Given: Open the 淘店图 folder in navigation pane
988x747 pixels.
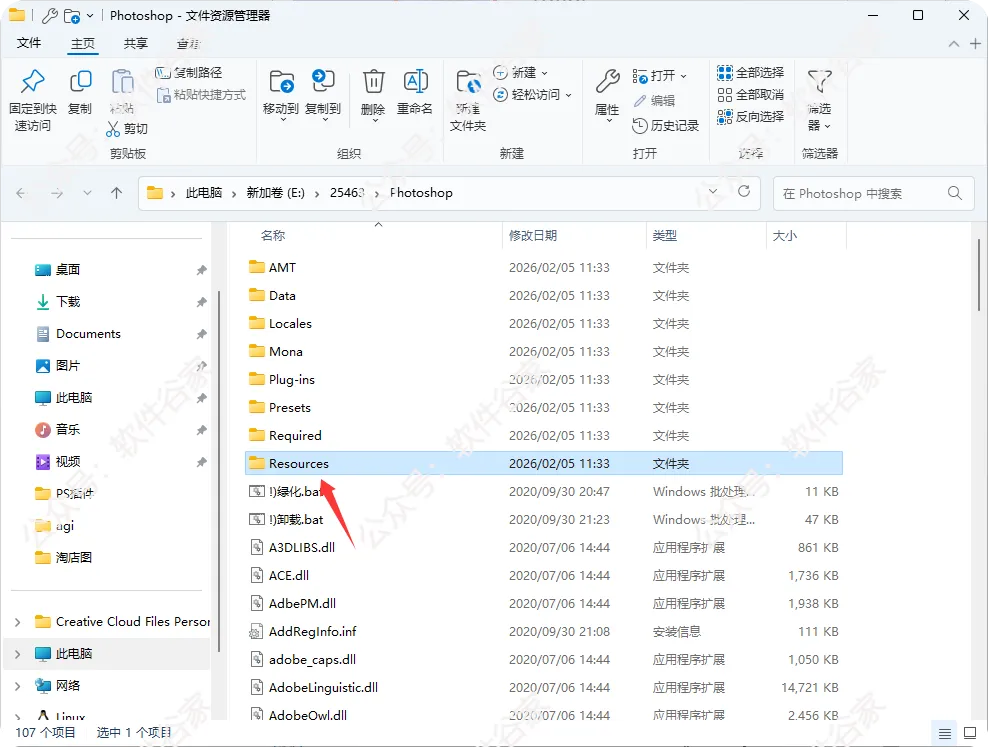Looking at the screenshot, I should tap(74, 557).
